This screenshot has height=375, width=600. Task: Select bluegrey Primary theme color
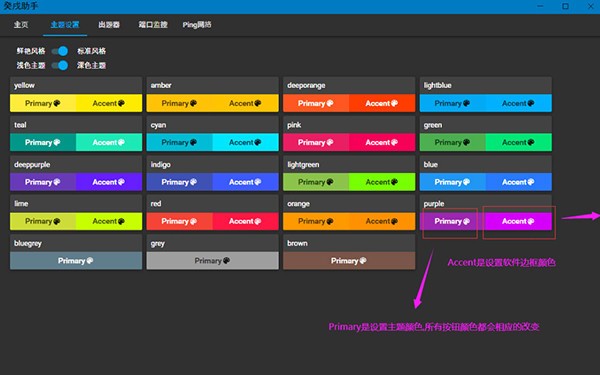pos(76,261)
